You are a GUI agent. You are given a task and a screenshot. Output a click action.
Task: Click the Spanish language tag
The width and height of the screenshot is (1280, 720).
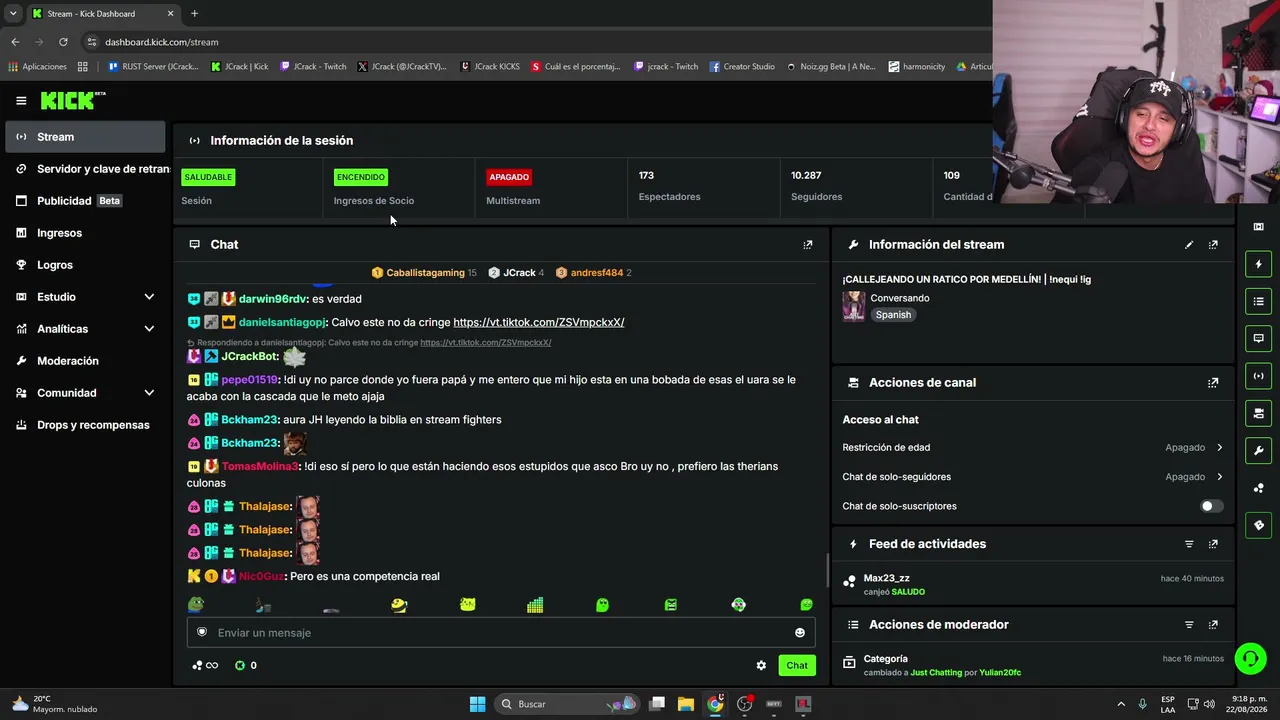click(893, 314)
